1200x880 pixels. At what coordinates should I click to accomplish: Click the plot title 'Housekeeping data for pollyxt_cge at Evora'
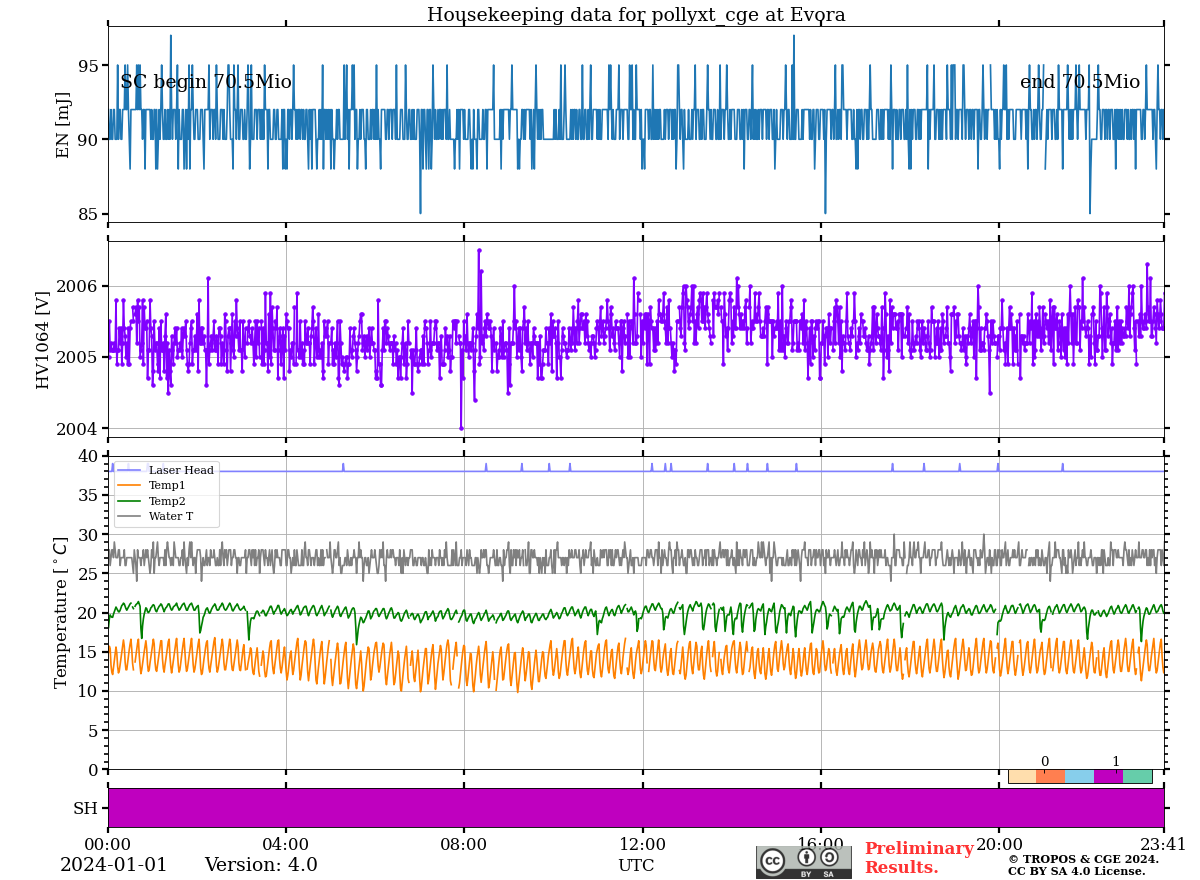[x=636, y=15]
